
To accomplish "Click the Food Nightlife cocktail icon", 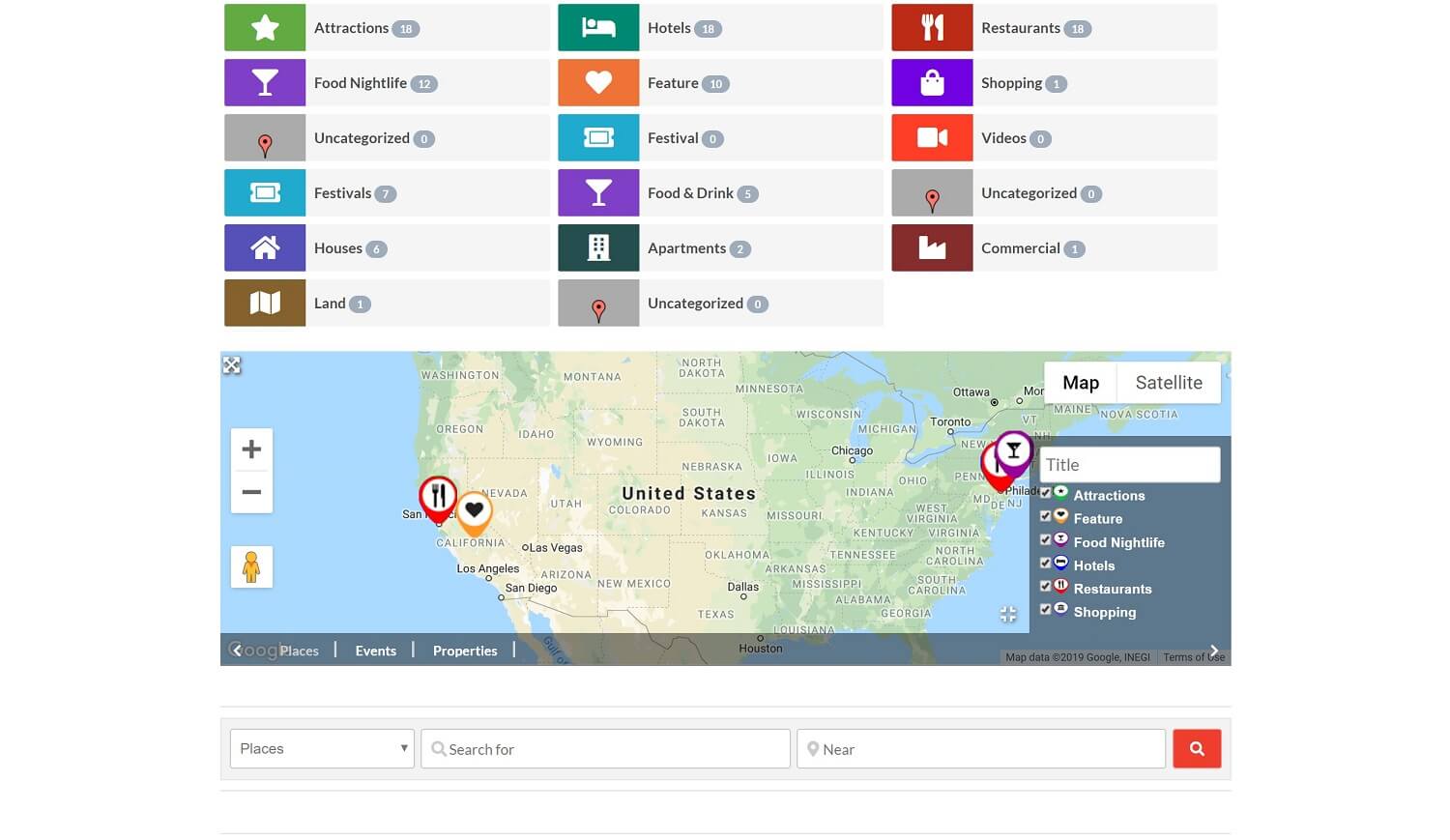I will coord(264,82).
